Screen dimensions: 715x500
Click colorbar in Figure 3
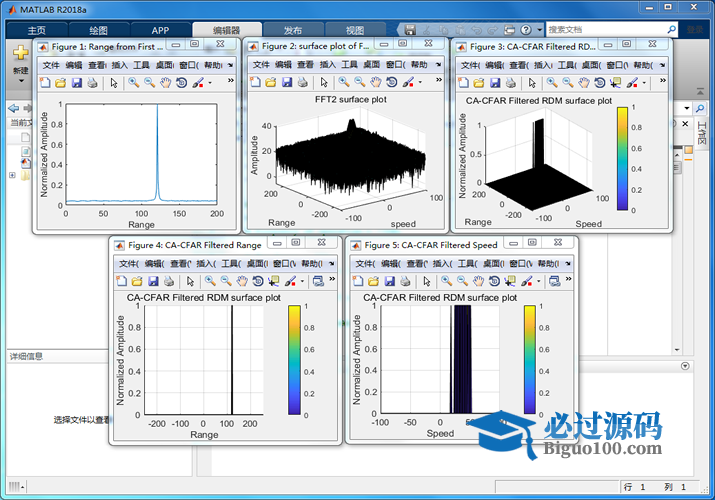coord(622,159)
